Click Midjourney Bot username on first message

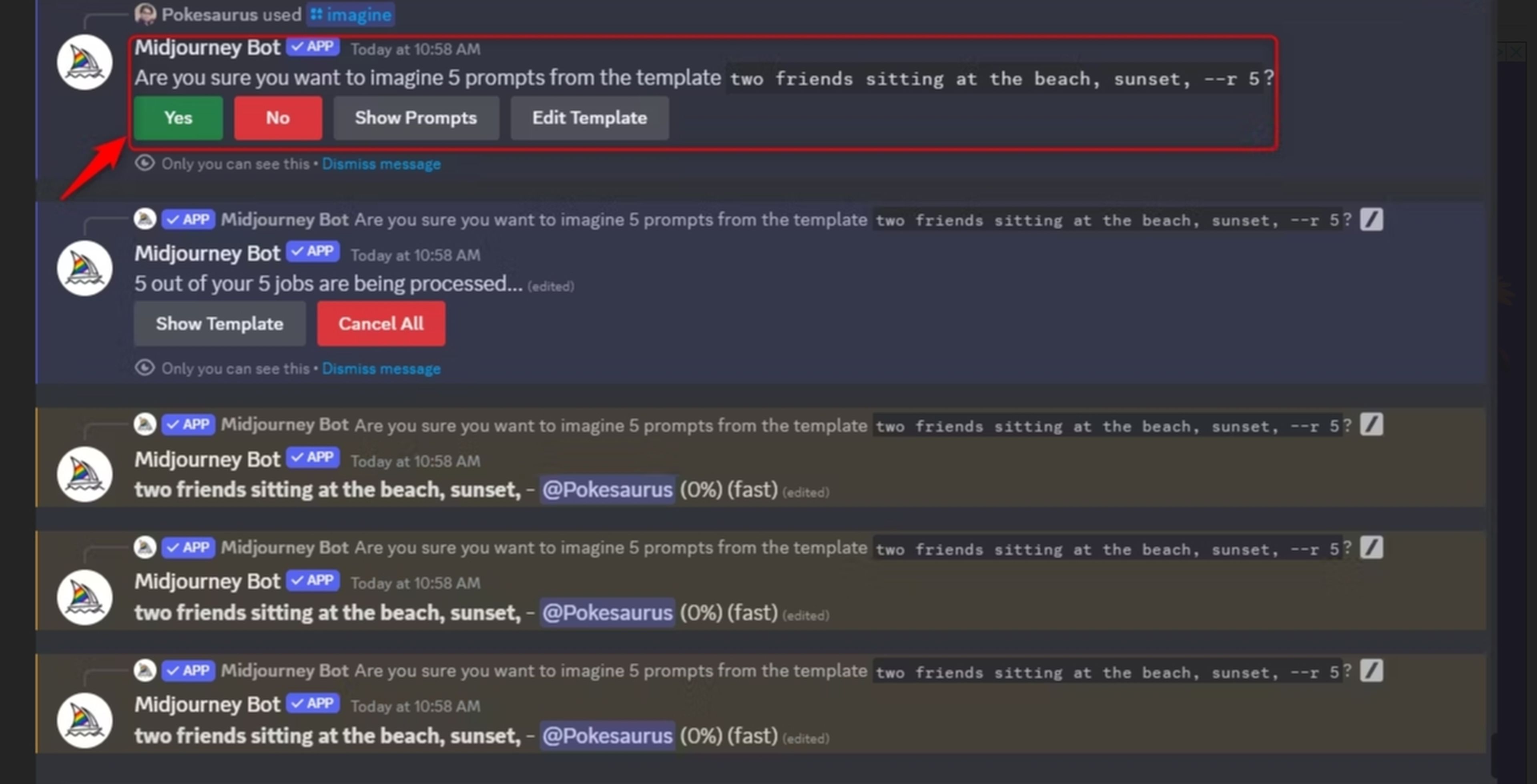(x=207, y=48)
